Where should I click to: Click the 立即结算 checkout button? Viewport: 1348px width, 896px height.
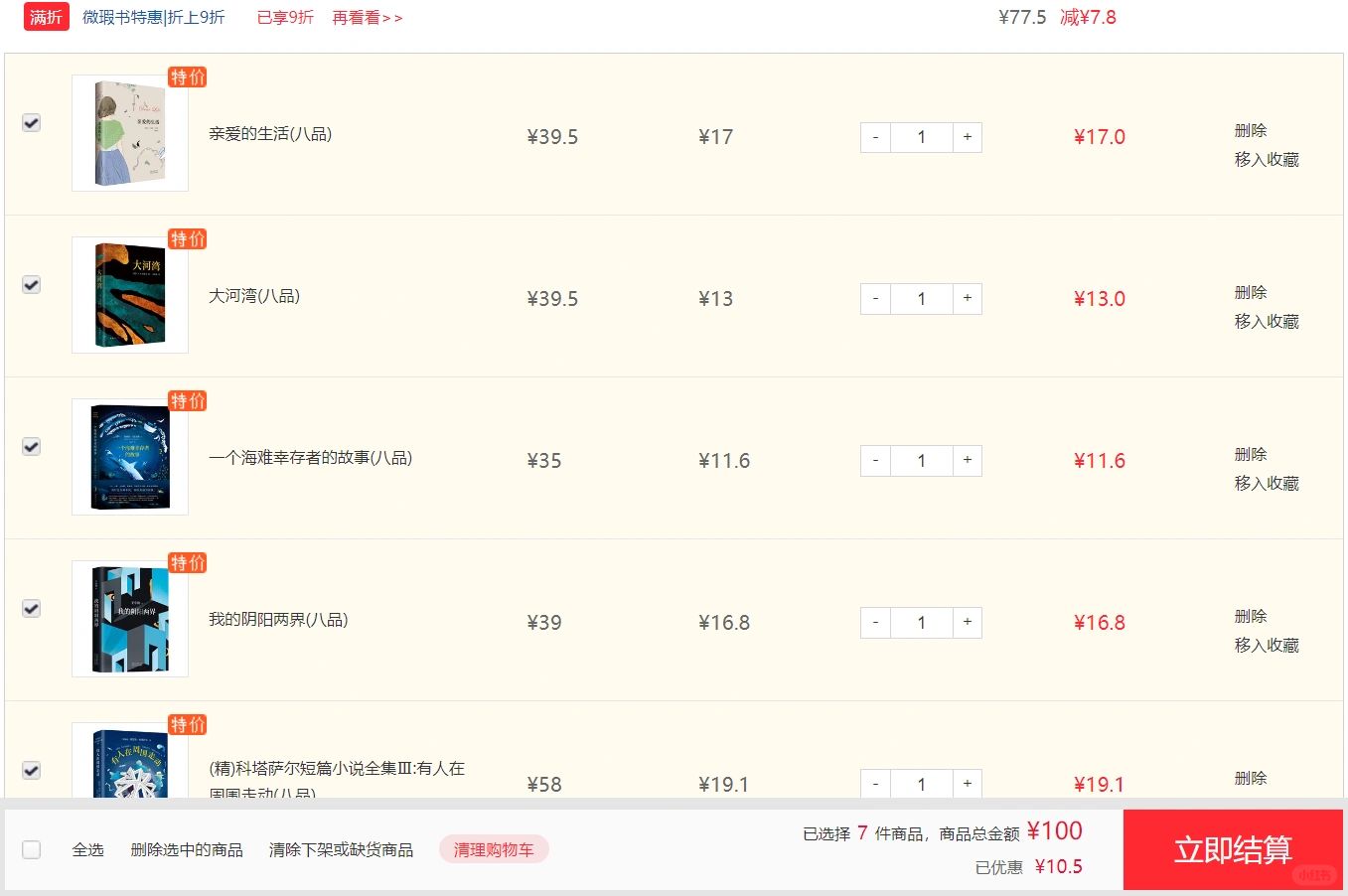[x=1233, y=849]
